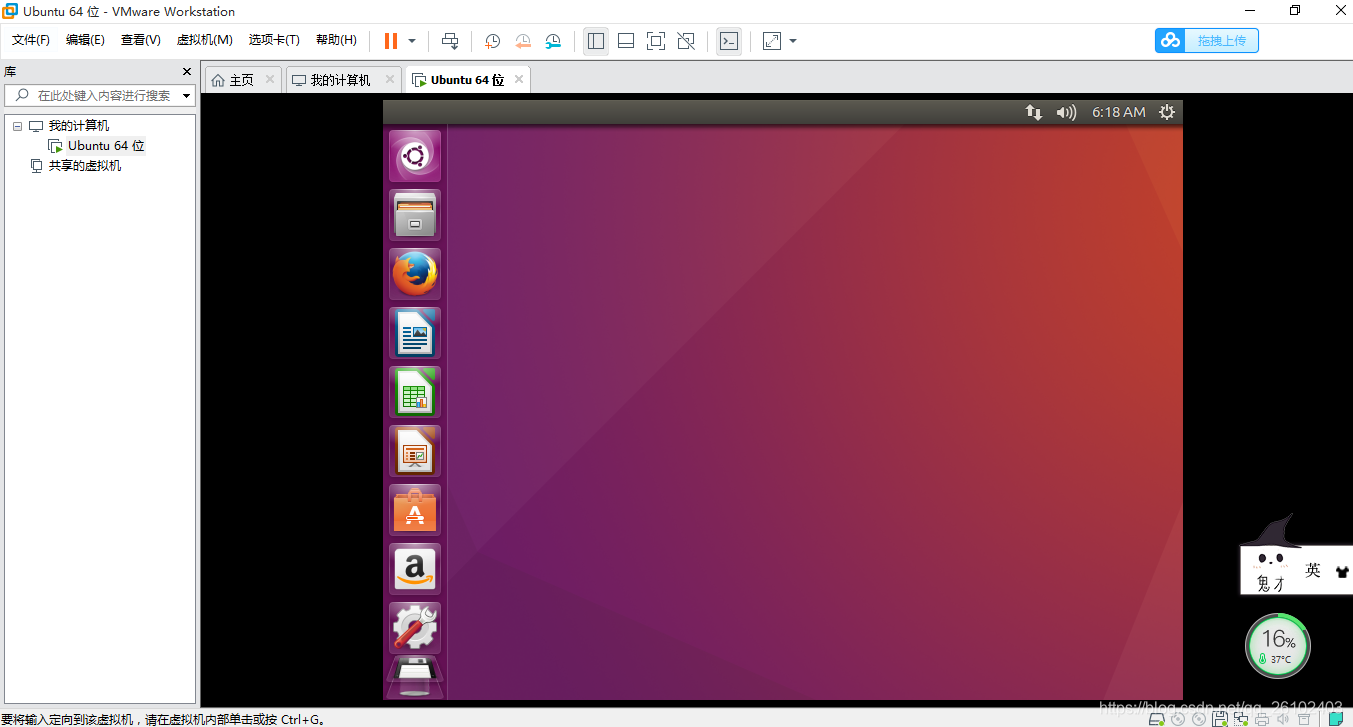Toggle the thumbnail bar view
The width and height of the screenshot is (1353, 727).
(x=626, y=41)
